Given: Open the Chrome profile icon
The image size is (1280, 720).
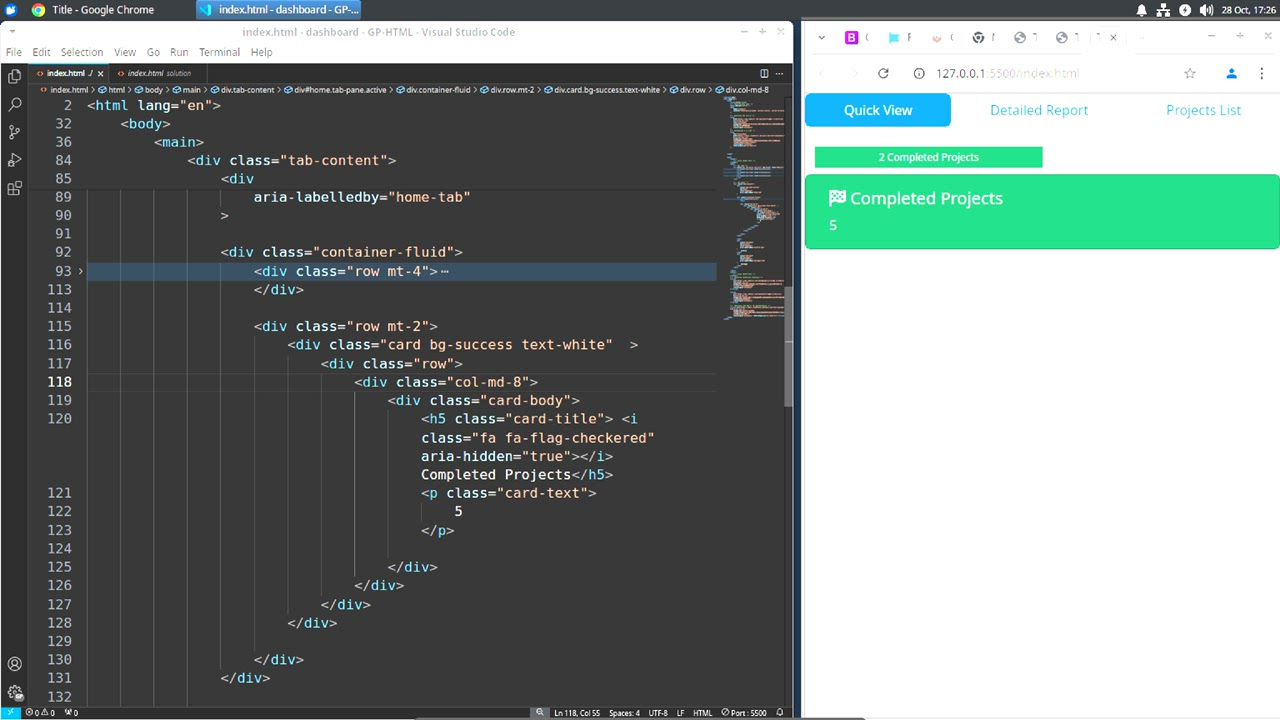Looking at the screenshot, I should (x=1231, y=73).
